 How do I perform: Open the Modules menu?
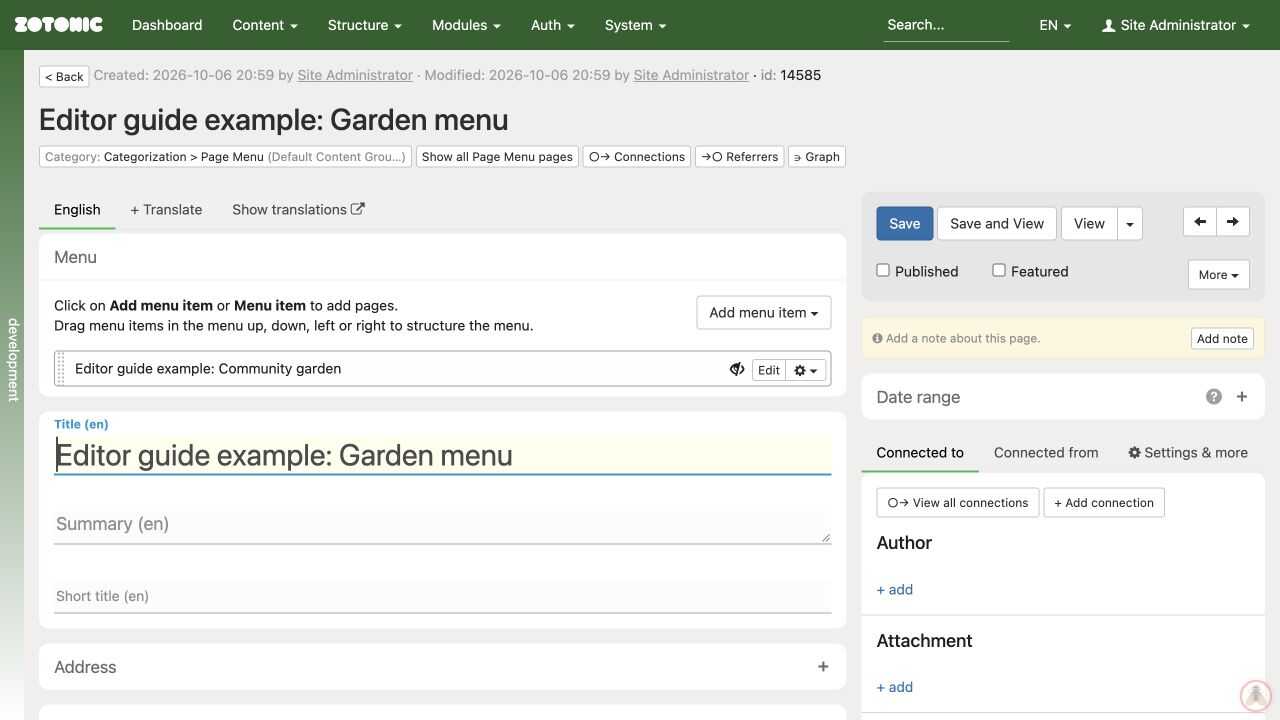coord(466,25)
